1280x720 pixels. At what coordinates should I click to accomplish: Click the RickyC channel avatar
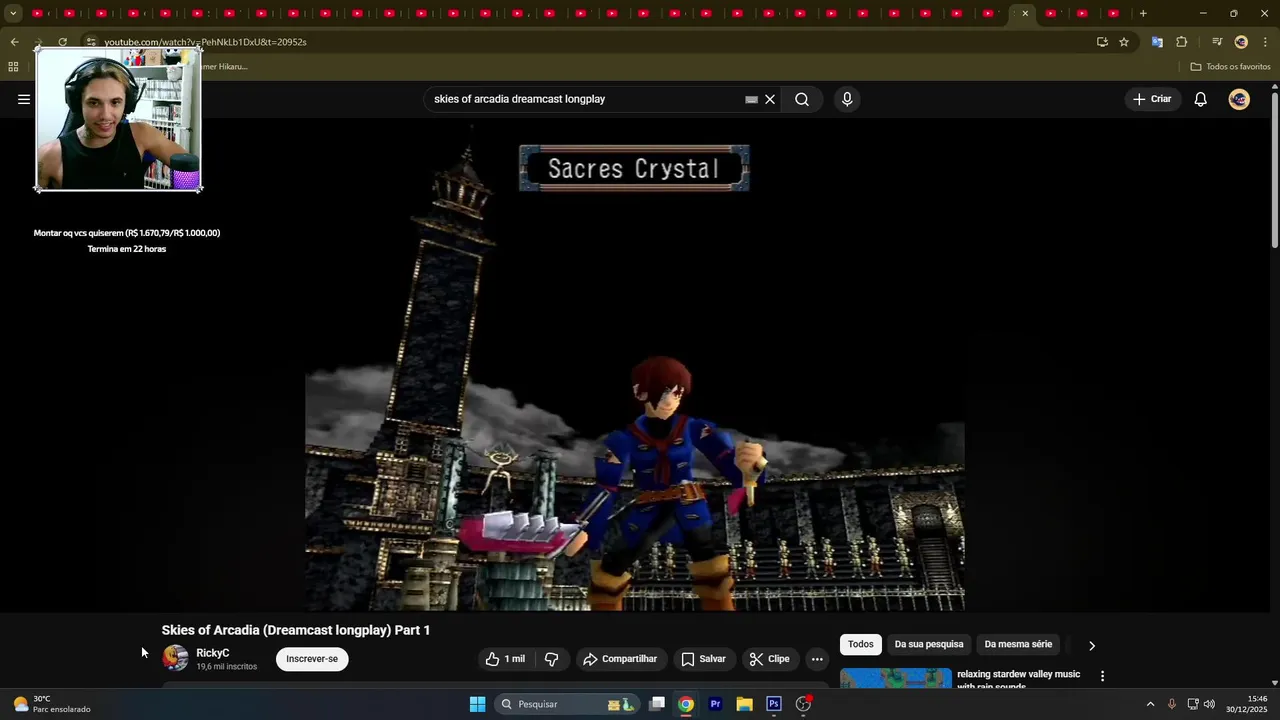pyautogui.click(x=175, y=658)
